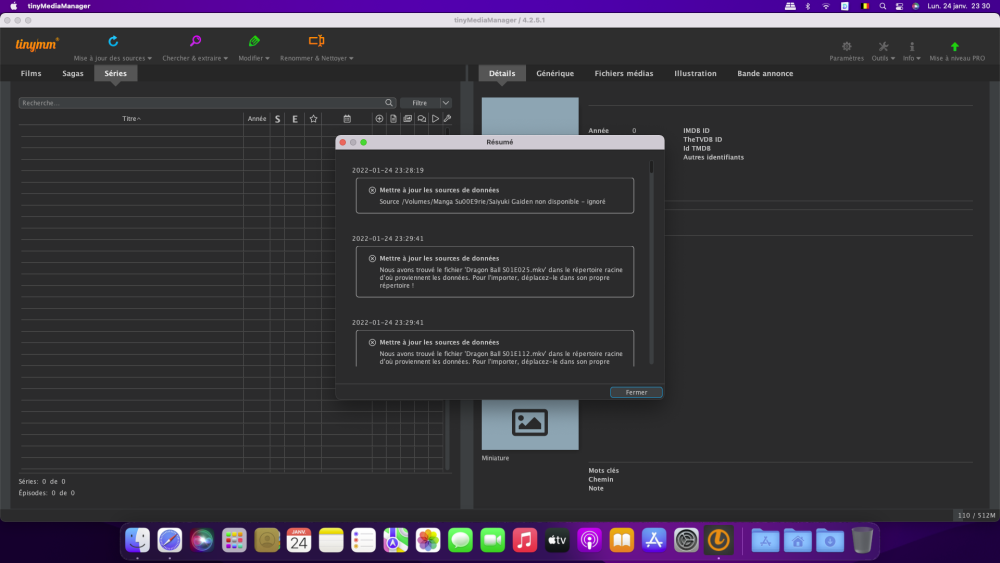
Task: Open the tinyMediaManager icon in the Dock
Action: pos(718,541)
